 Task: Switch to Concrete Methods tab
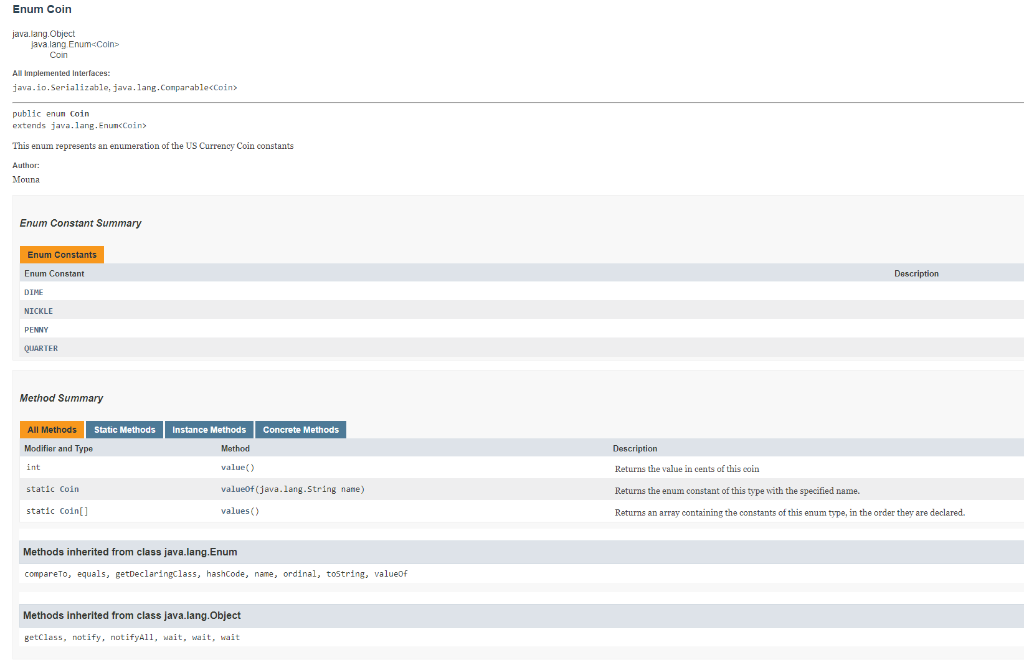click(x=301, y=430)
